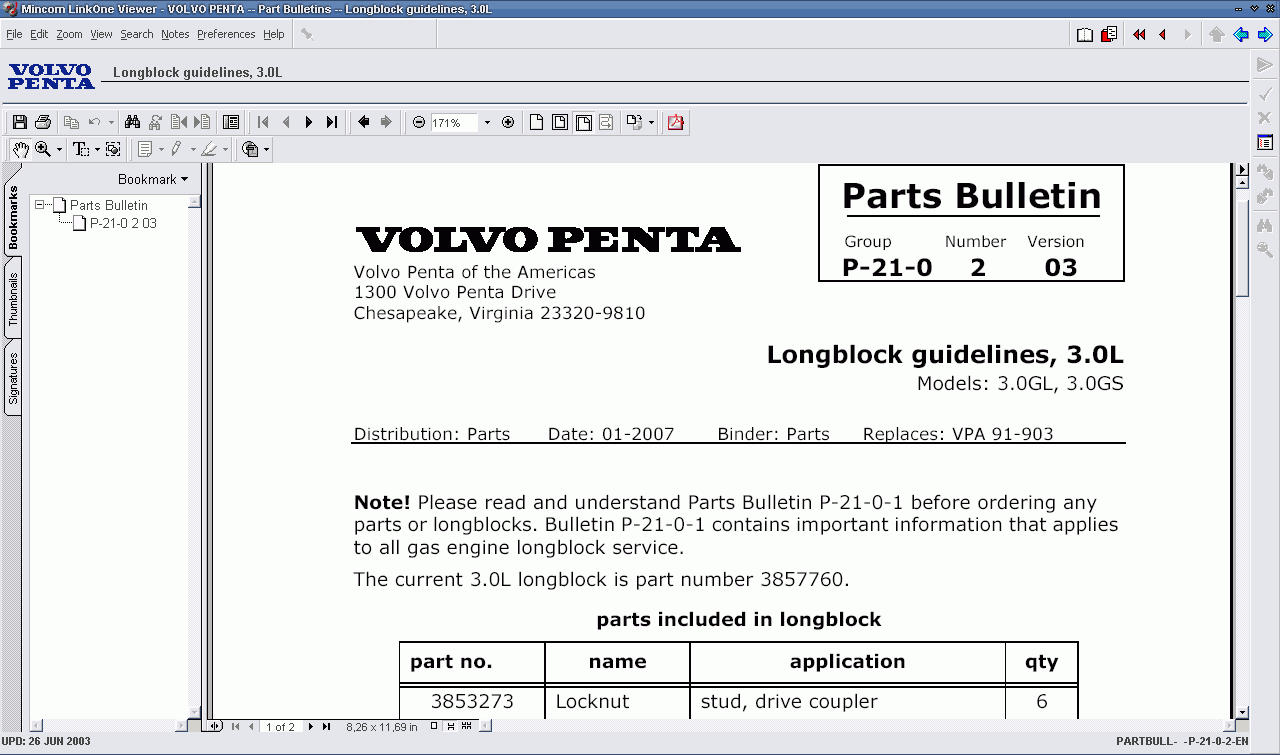Set fit page view icon

[x=560, y=122]
